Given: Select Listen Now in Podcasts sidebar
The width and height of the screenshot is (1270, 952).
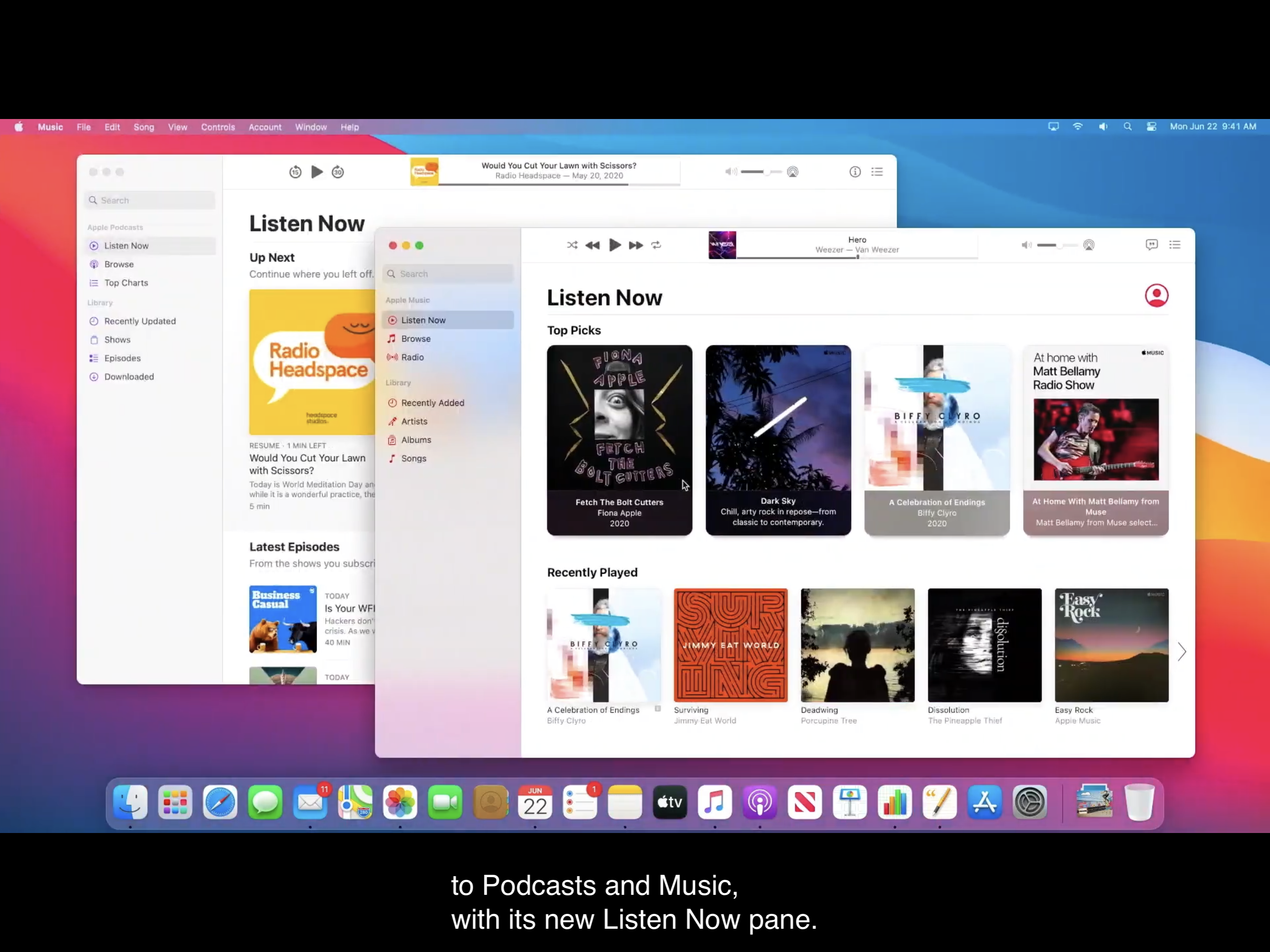Looking at the screenshot, I should point(150,246).
